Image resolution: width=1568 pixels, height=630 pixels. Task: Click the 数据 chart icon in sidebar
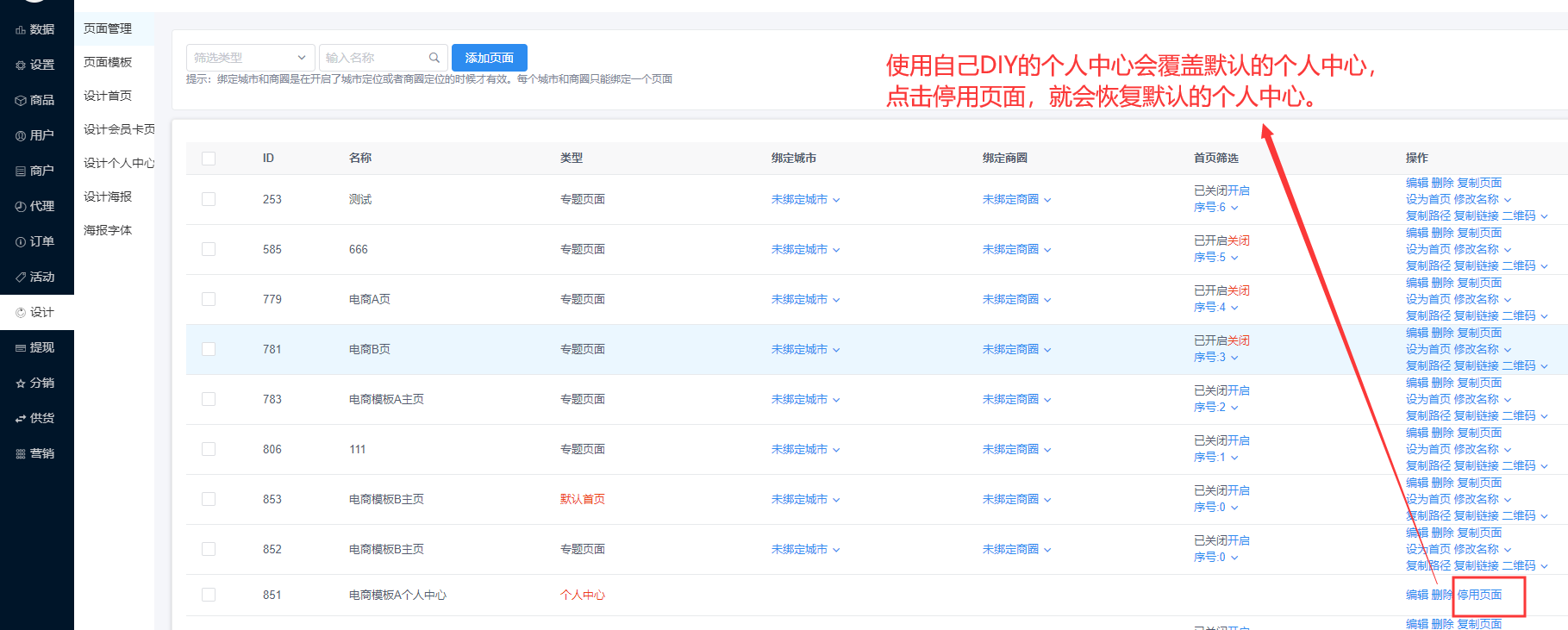pos(20,30)
